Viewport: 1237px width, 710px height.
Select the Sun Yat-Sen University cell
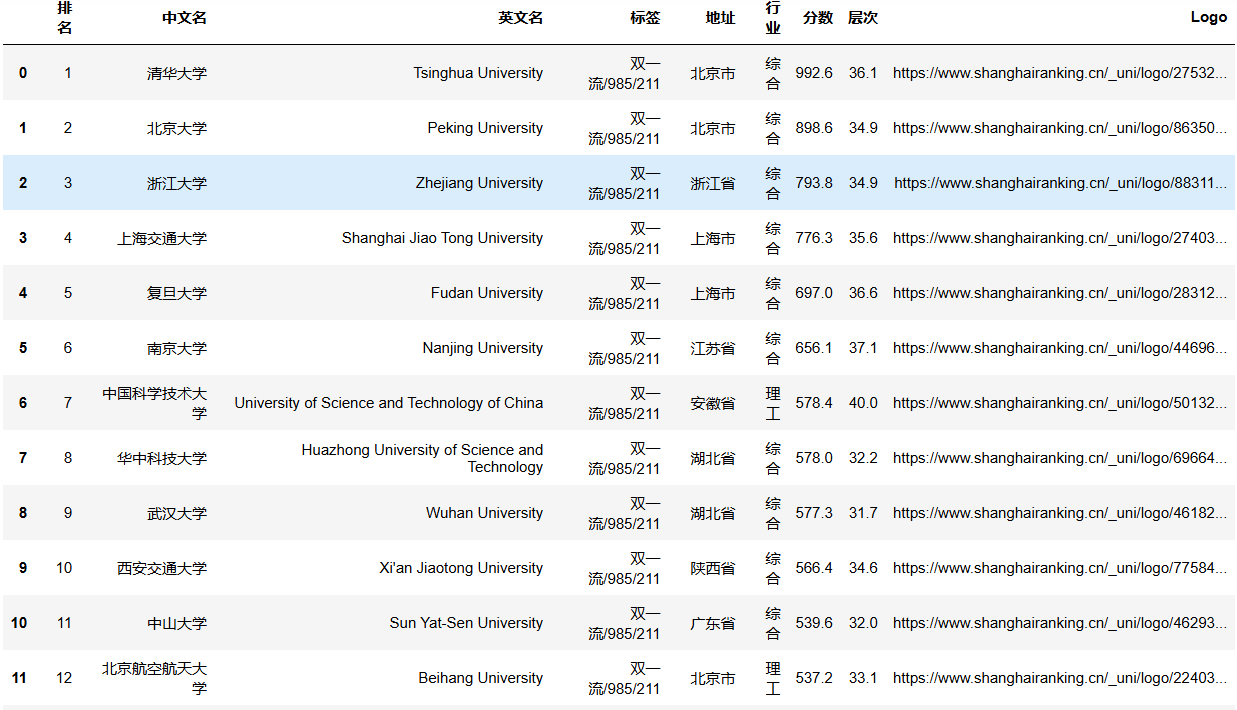(467, 623)
